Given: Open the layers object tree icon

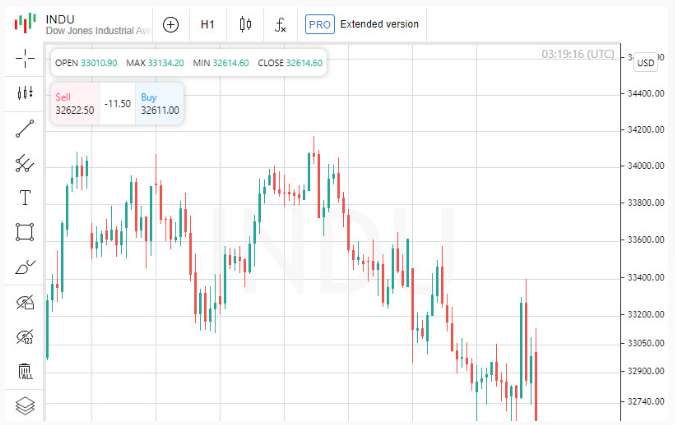Looking at the screenshot, I should 25,406.
